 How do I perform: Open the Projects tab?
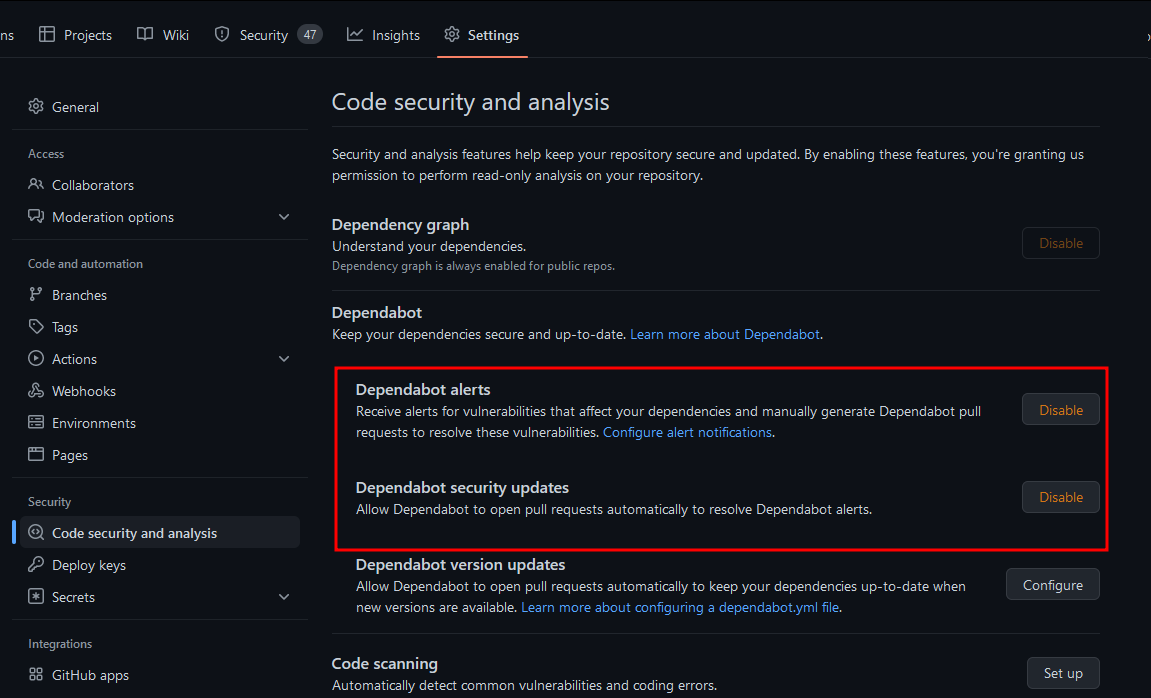(75, 34)
